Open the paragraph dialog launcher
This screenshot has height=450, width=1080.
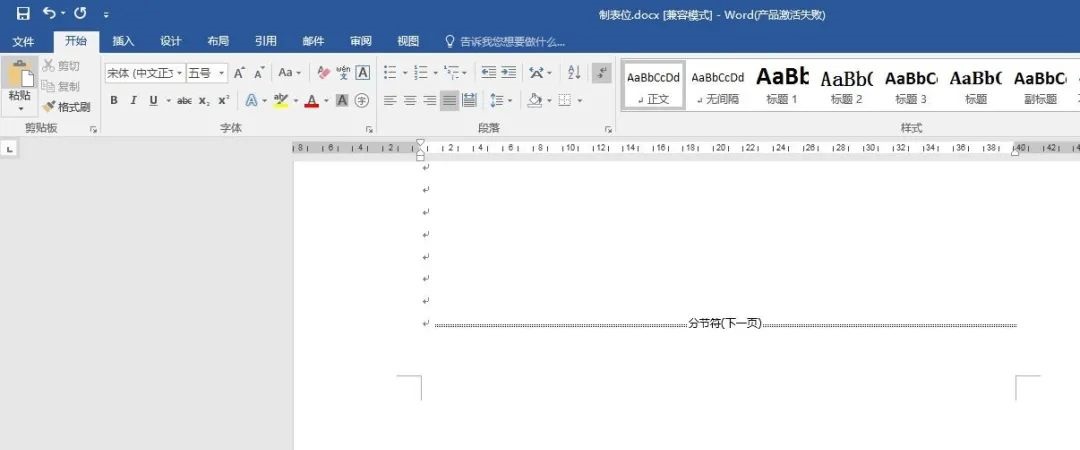pyautogui.click(x=608, y=130)
